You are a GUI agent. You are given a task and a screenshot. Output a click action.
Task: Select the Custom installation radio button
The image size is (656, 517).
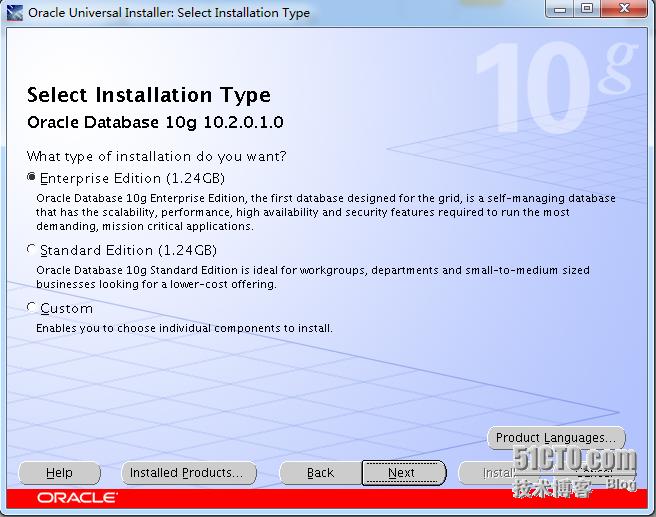click(31, 307)
